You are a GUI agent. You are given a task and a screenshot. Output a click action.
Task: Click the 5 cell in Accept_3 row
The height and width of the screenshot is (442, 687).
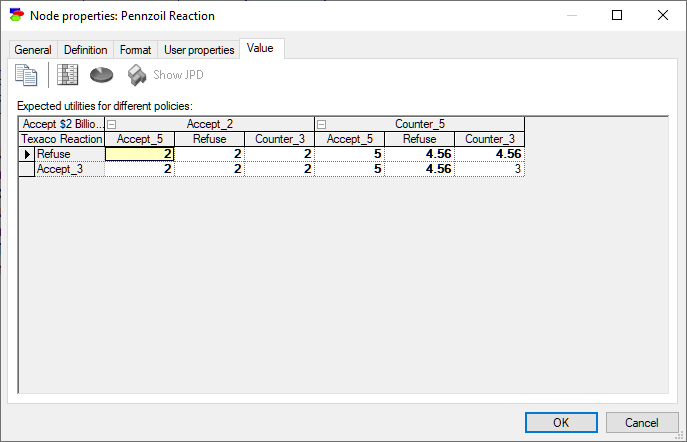pos(350,169)
